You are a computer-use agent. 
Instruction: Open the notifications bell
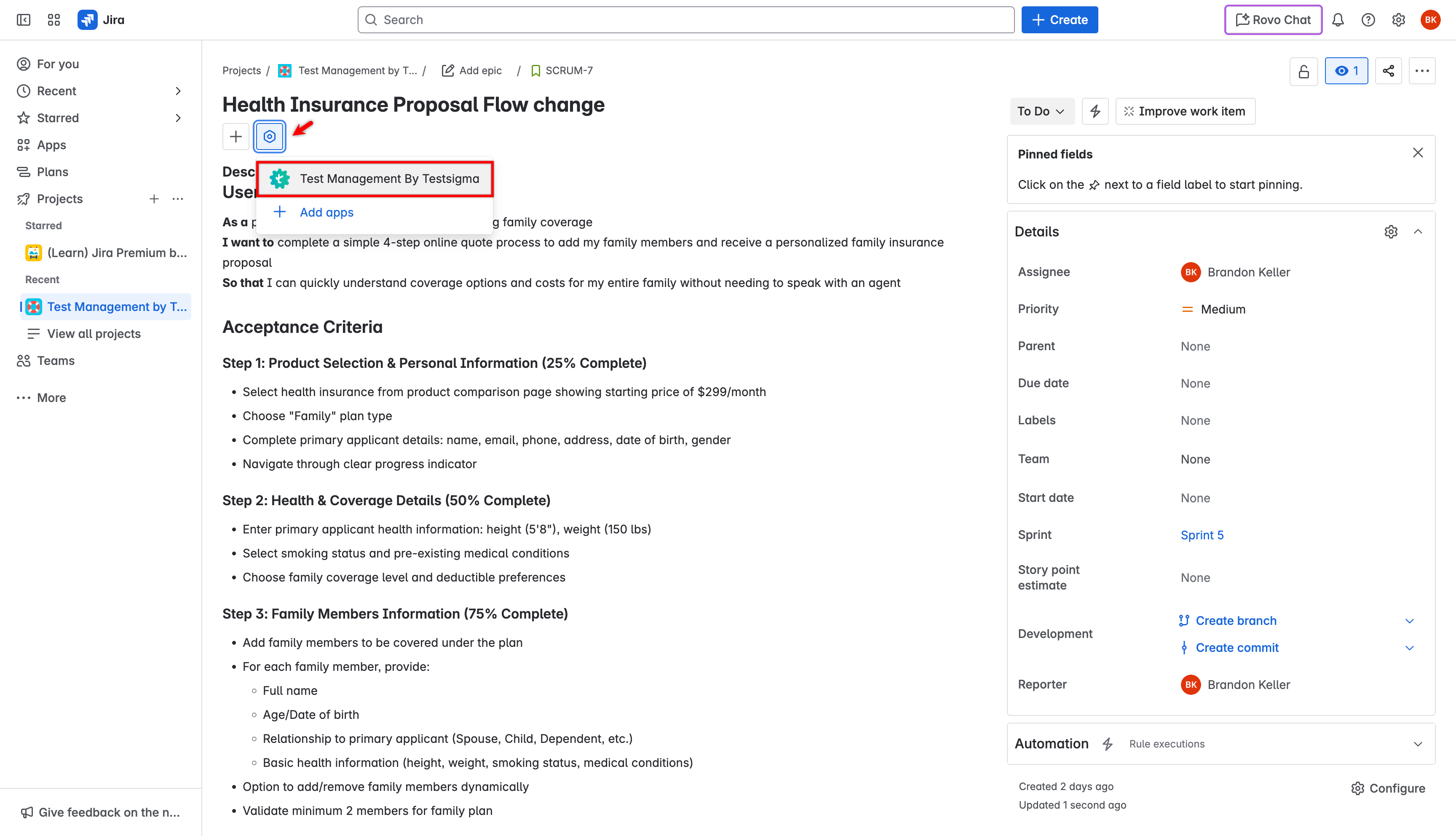coord(1338,19)
